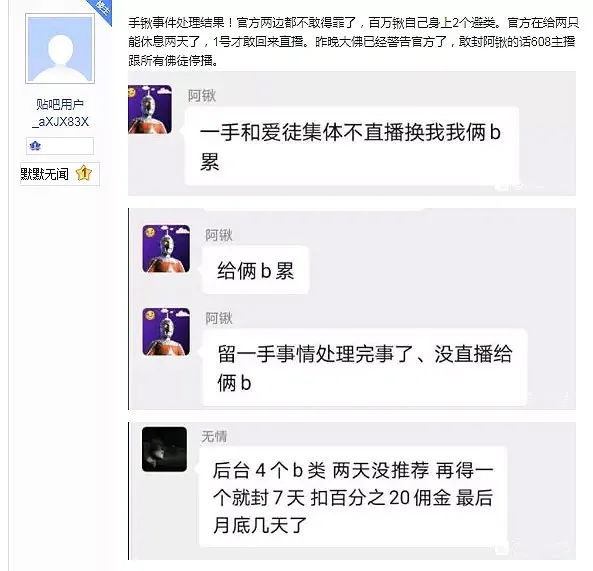Image resolution: width=593 pixels, height=571 pixels.
Task: Click 阿锹's avatar beside 给俩 b 累
Action: (x=166, y=248)
